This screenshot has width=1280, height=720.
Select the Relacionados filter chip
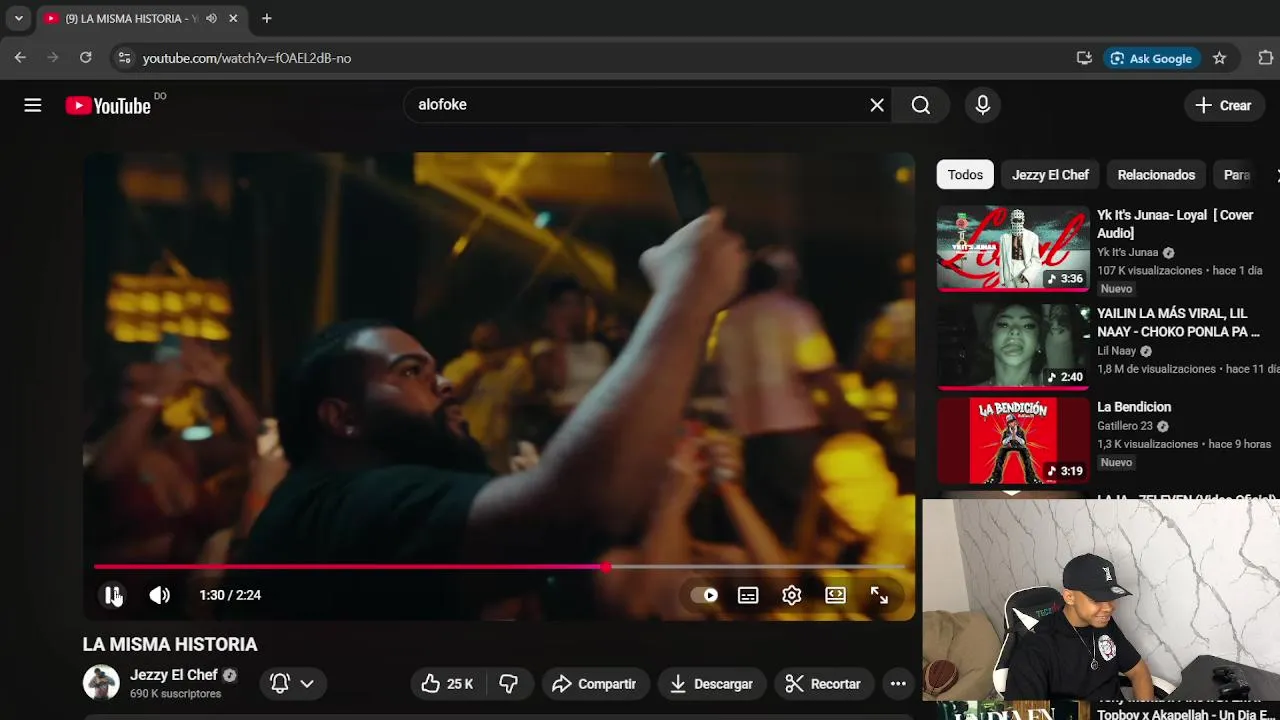[x=1156, y=175]
